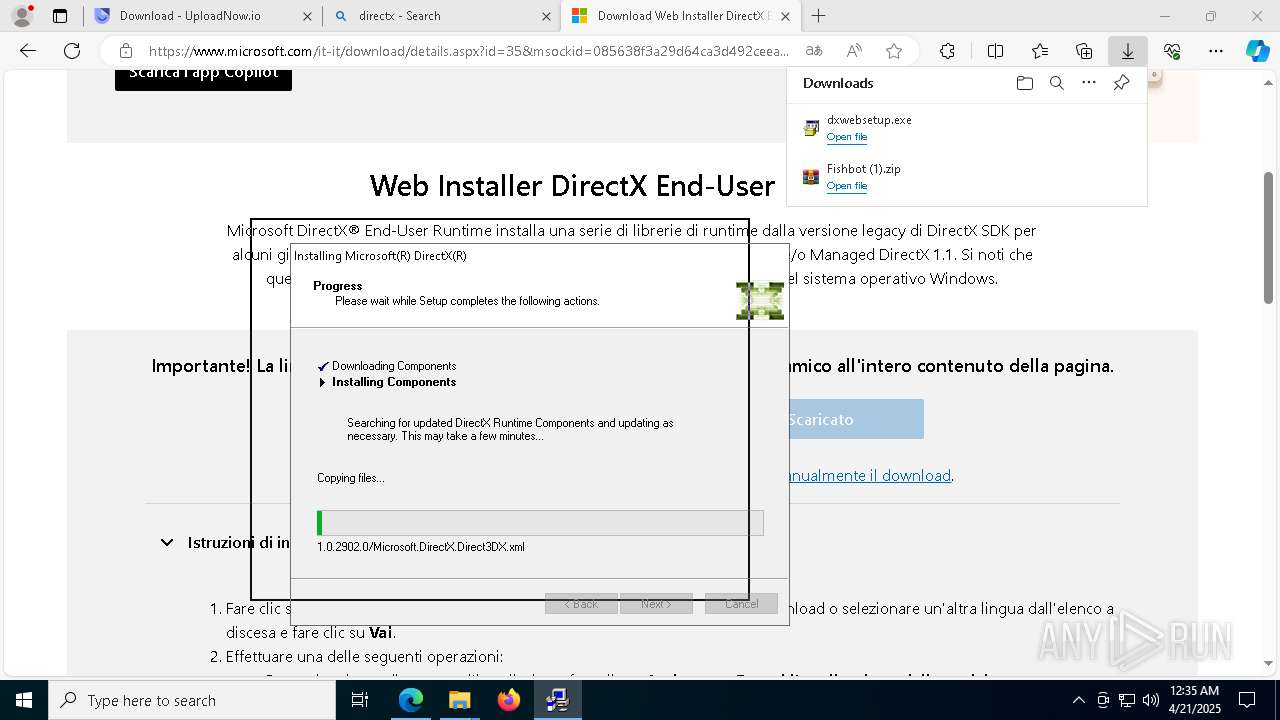This screenshot has height=720, width=1280.
Task: Pin the Downloads panel
Action: 1122,83
